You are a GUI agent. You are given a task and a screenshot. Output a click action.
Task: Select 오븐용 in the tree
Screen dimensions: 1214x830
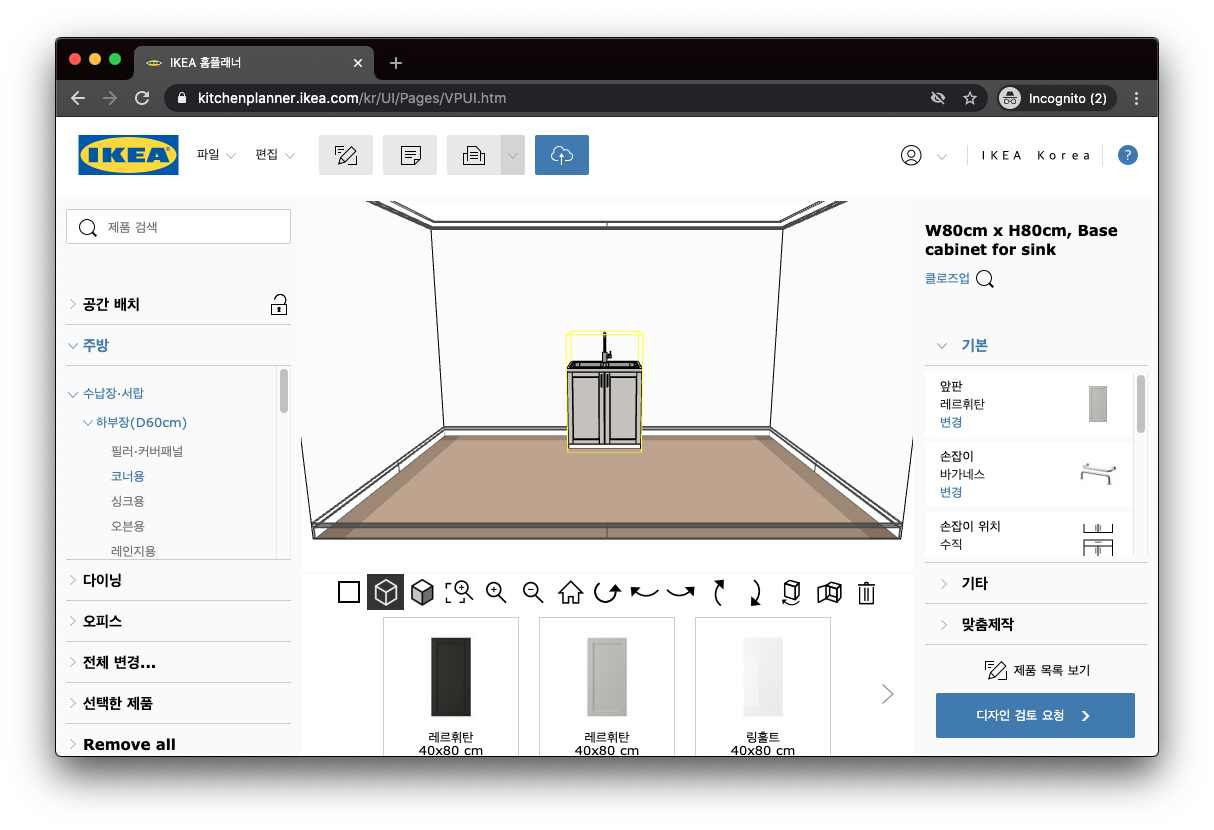coord(128,526)
